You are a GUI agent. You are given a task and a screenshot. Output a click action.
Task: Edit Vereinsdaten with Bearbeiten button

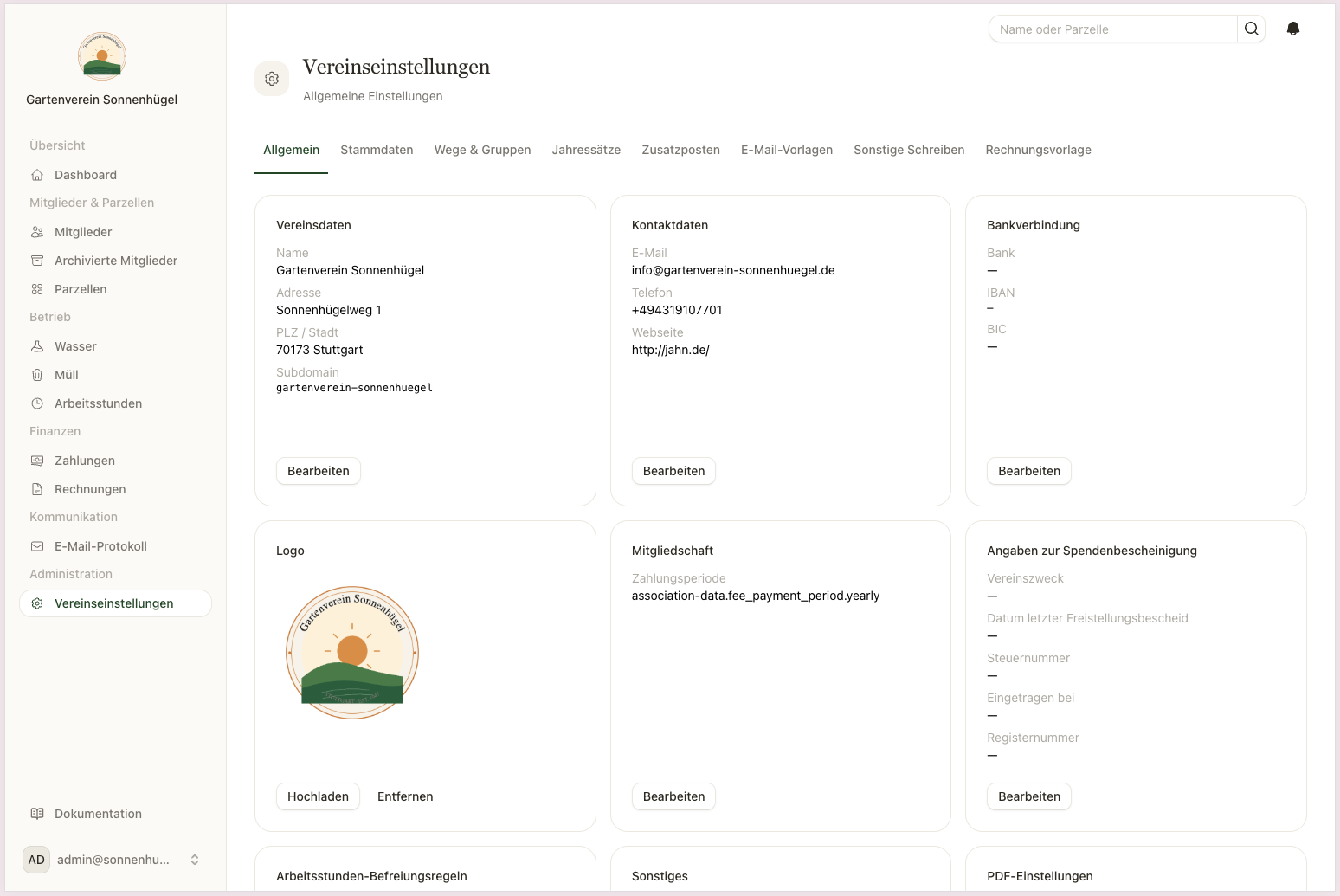319,471
